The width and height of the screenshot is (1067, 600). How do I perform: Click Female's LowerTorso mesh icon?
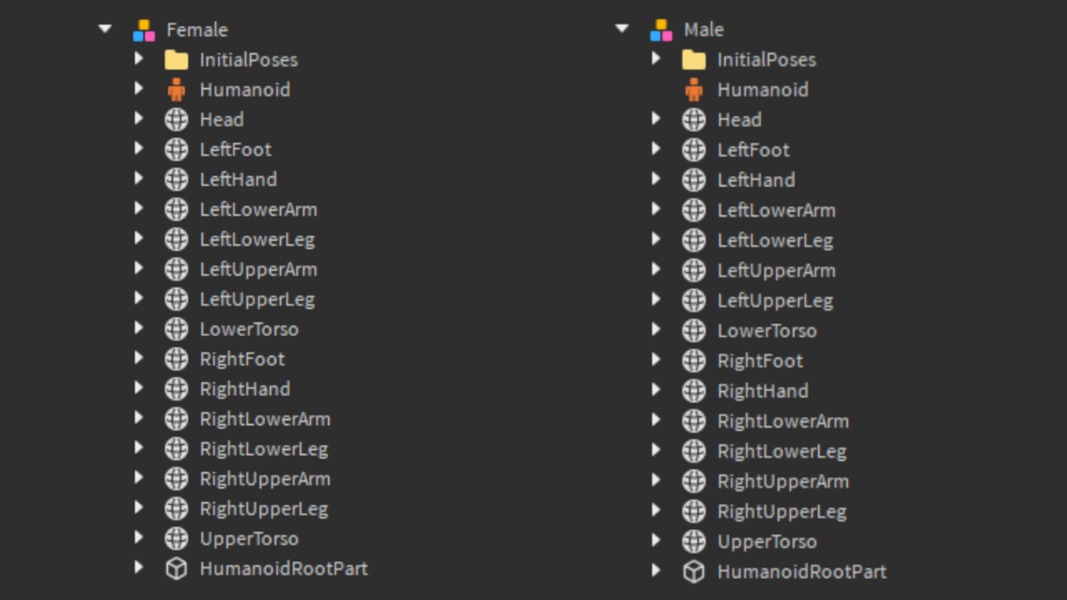(x=176, y=329)
